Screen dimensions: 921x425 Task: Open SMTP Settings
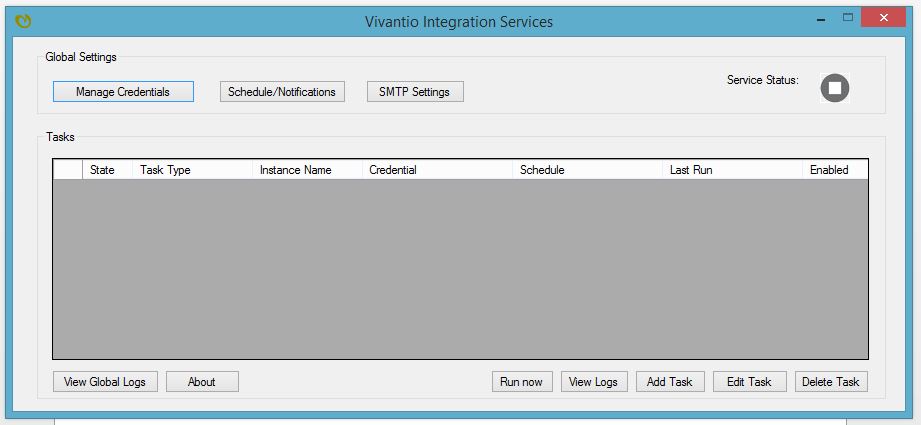coord(415,92)
